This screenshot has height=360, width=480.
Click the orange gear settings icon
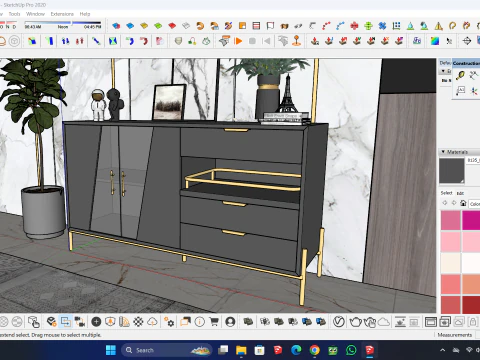169,322
